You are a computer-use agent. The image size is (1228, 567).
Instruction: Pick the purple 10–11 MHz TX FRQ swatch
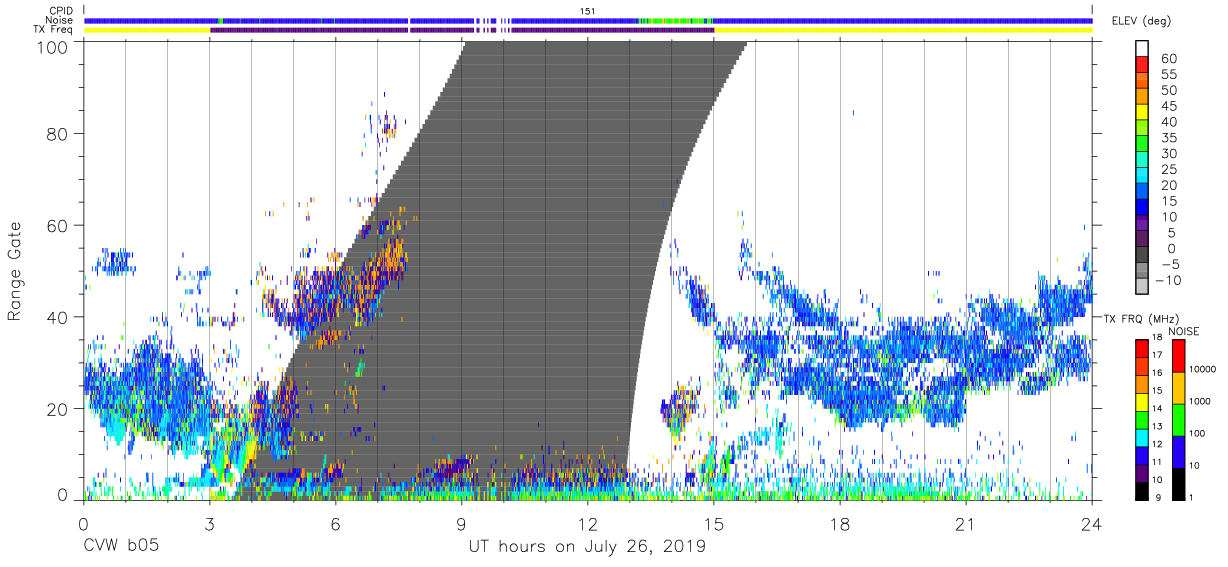[1143, 472]
